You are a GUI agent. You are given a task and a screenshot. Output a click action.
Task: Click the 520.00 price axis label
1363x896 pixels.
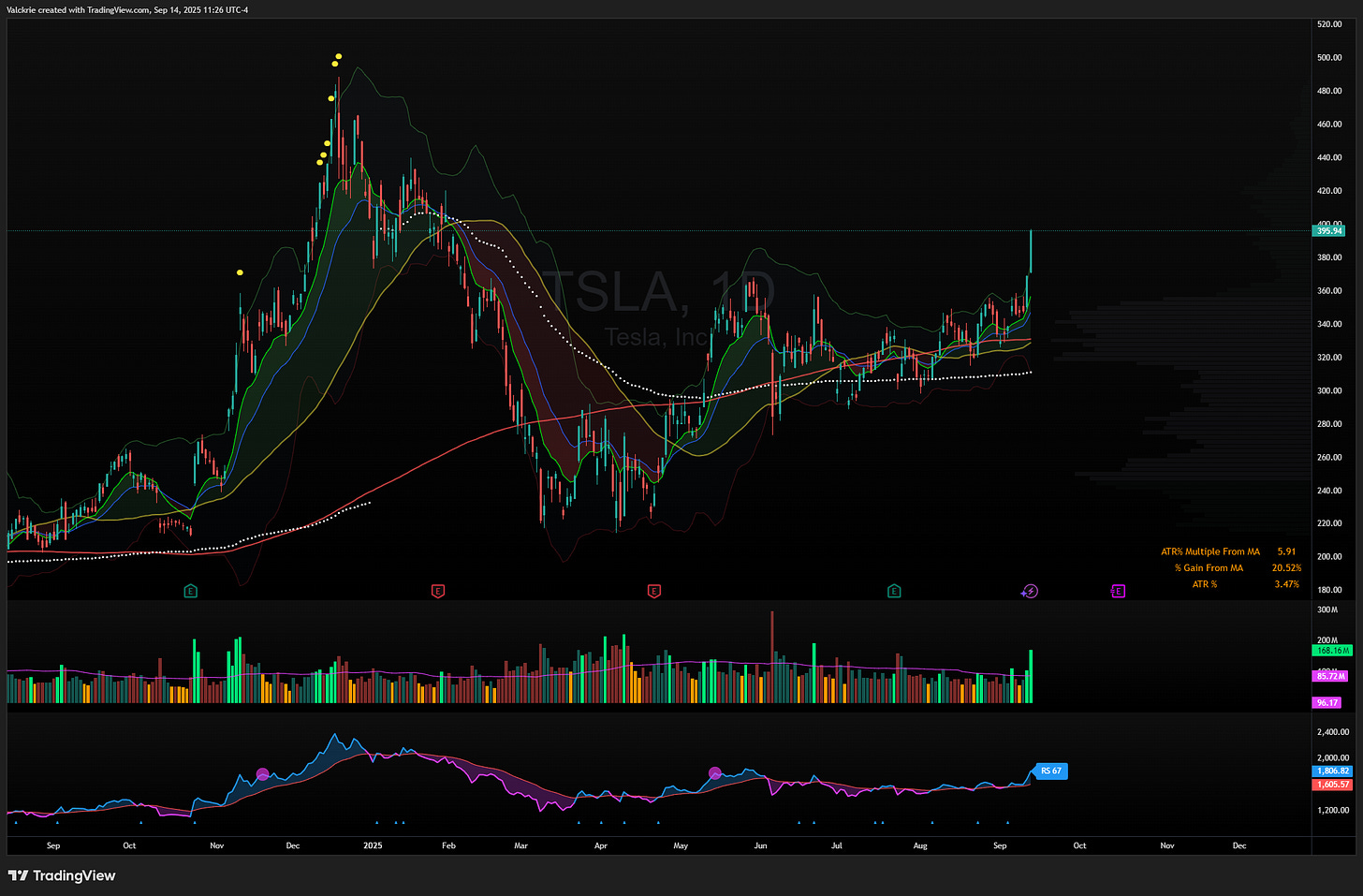click(1329, 24)
